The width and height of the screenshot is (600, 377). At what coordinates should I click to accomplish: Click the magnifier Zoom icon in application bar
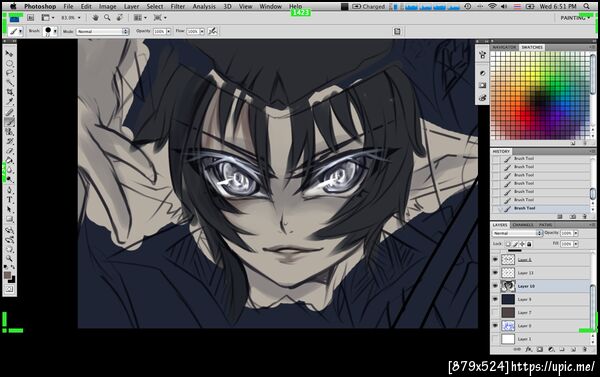(x=108, y=18)
